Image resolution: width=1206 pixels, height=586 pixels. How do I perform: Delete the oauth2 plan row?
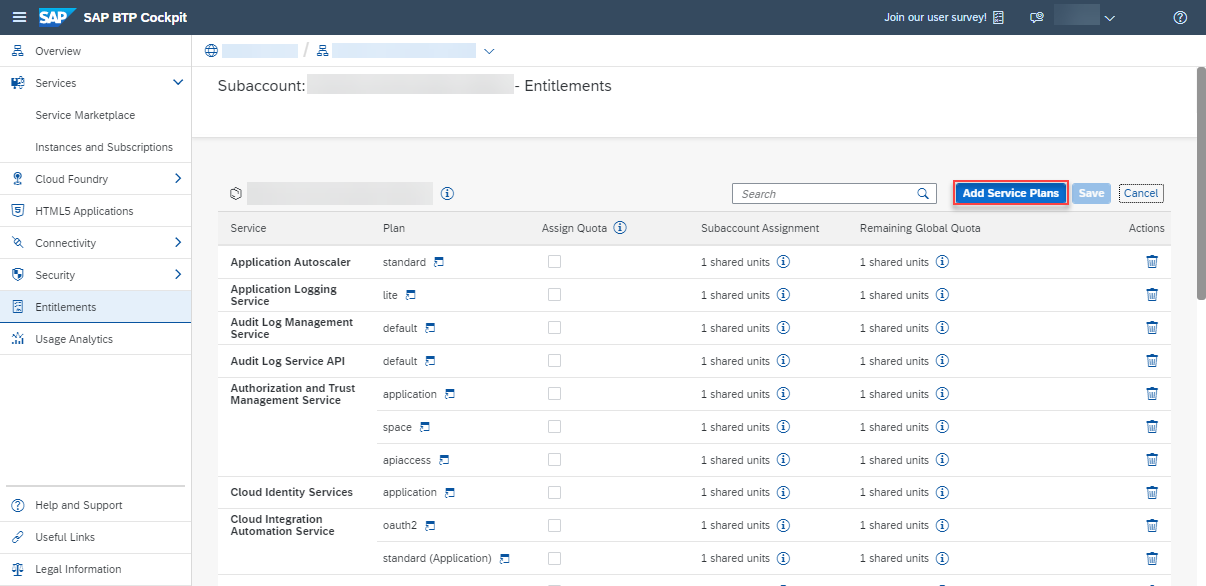1152,525
